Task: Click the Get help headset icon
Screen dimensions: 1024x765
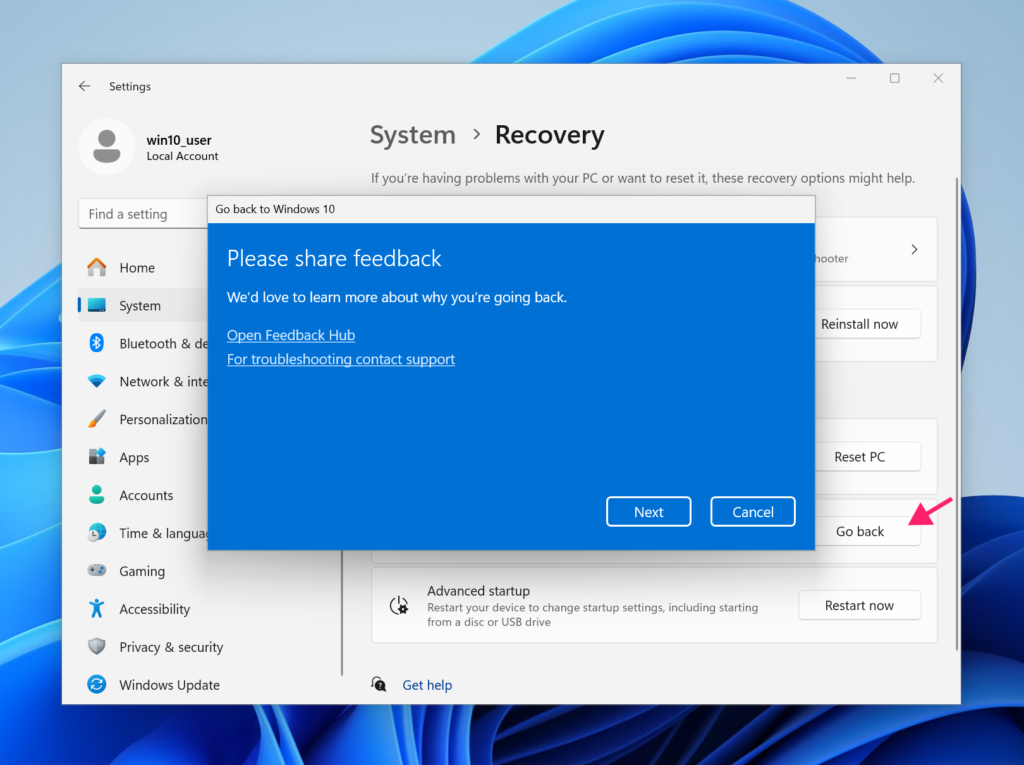Action: (379, 684)
